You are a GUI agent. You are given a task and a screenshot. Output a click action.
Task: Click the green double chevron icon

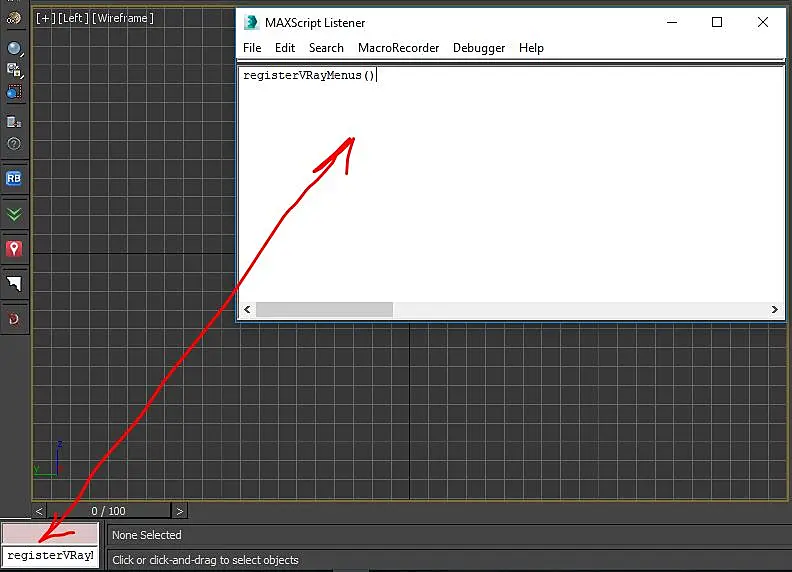(x=14, y=214)
